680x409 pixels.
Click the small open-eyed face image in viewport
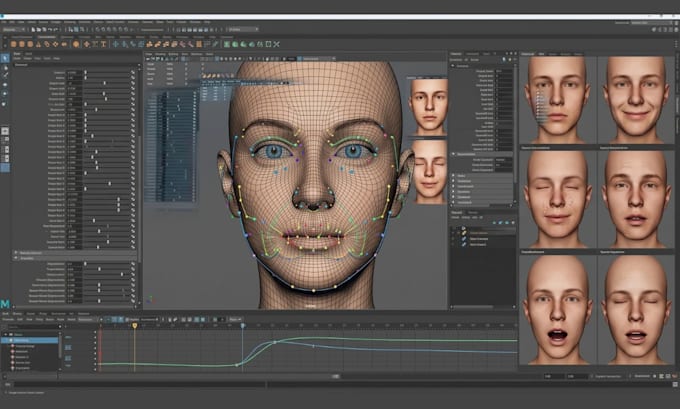(428, 107)
